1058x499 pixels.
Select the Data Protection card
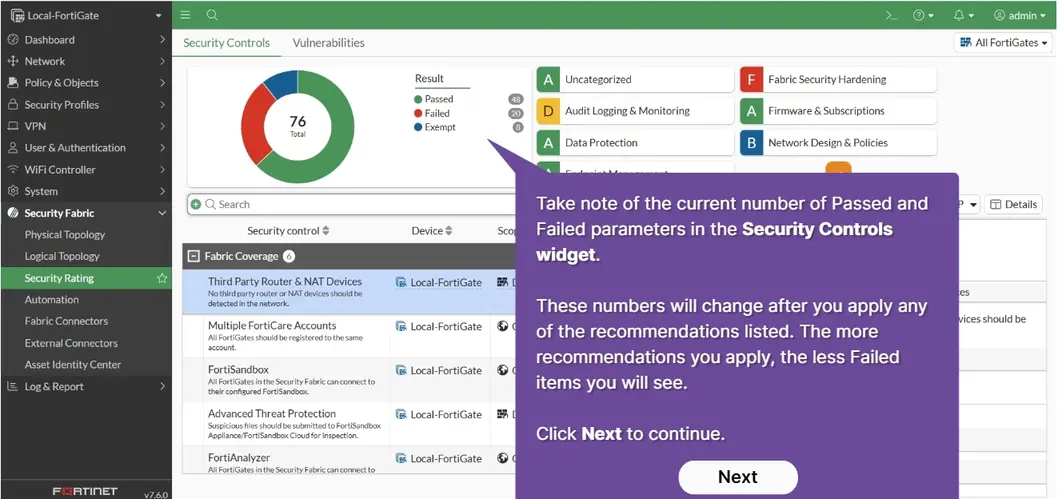coord(635,143)
